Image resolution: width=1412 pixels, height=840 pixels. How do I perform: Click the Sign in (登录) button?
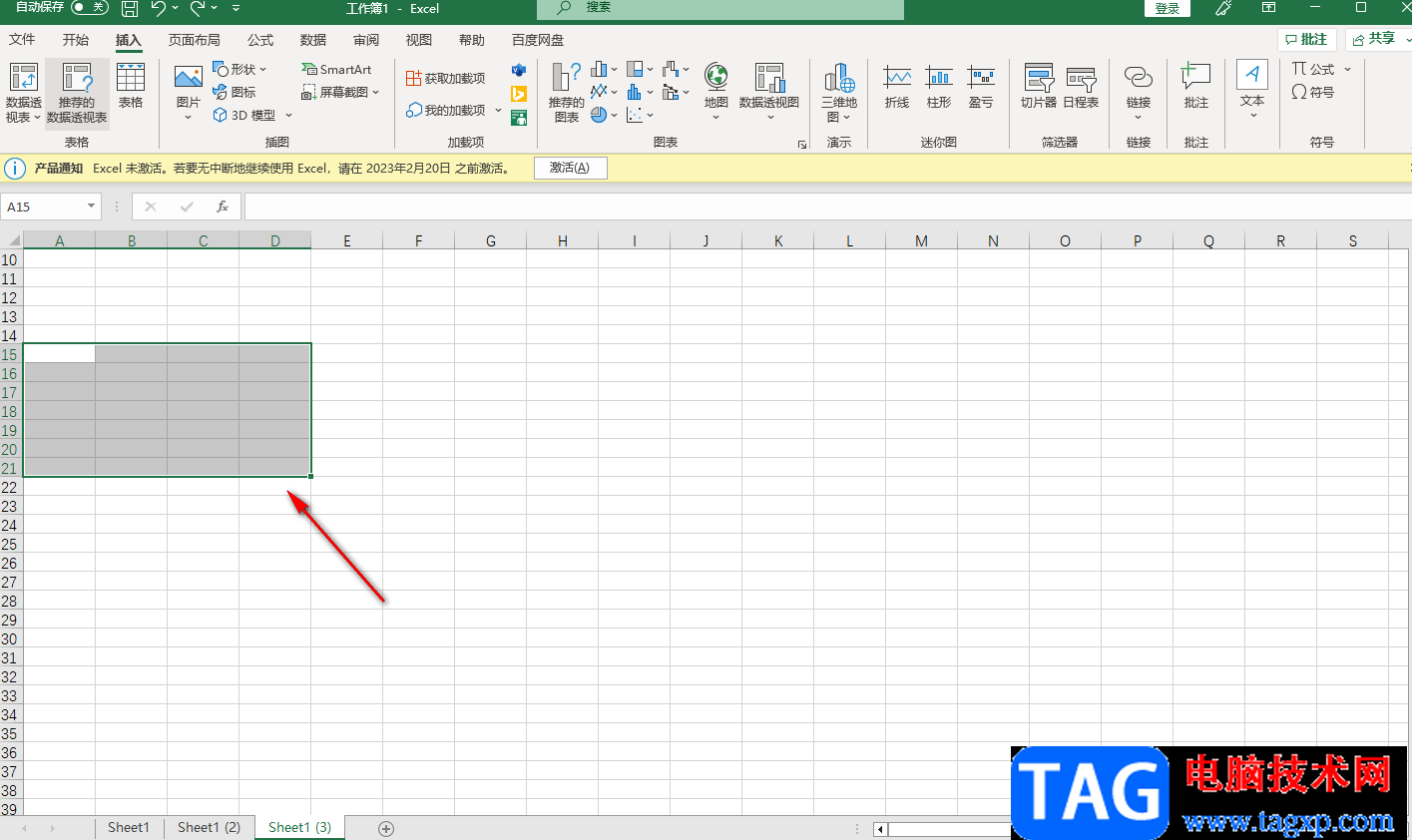[x=1168, y=8]
